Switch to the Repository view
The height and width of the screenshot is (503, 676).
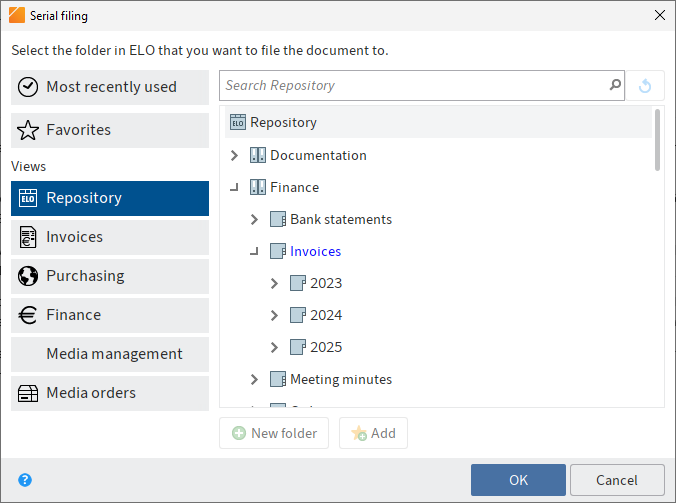pyautogui.click(x=110, y=198)
